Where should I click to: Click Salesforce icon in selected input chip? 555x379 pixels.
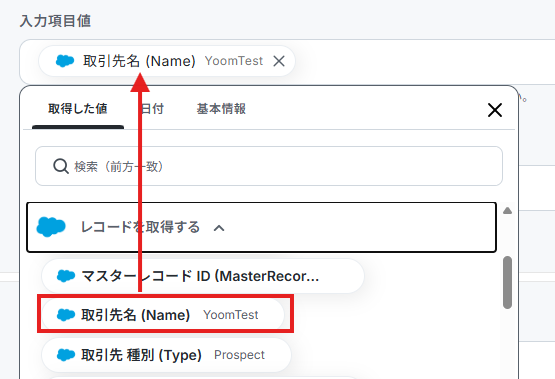65,61
